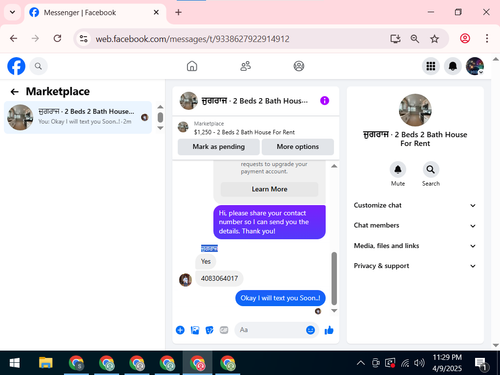Expand Privacy & support section
This screenshot has height=375, width=500.
tap(415, 266)
